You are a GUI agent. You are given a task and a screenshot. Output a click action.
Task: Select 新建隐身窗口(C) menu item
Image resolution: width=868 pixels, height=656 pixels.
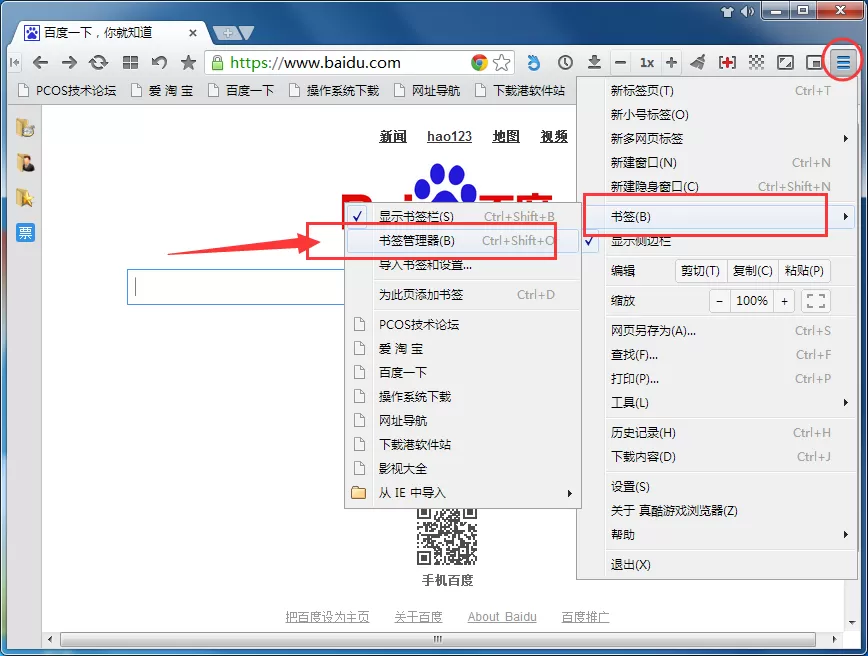click(x=717, y=187)
